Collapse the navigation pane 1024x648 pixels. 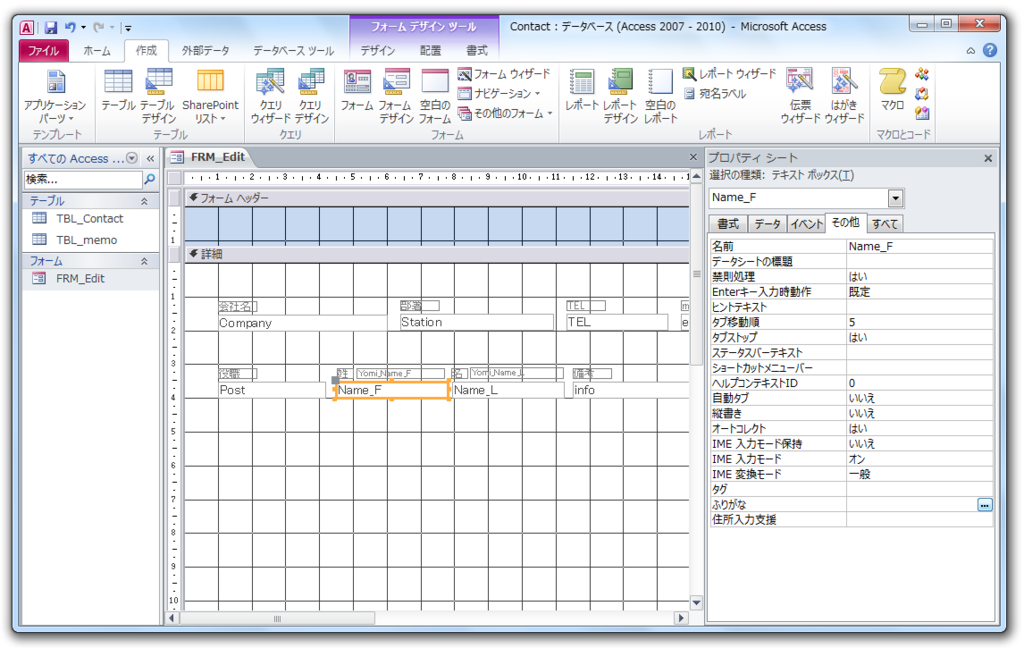(150, 158)
